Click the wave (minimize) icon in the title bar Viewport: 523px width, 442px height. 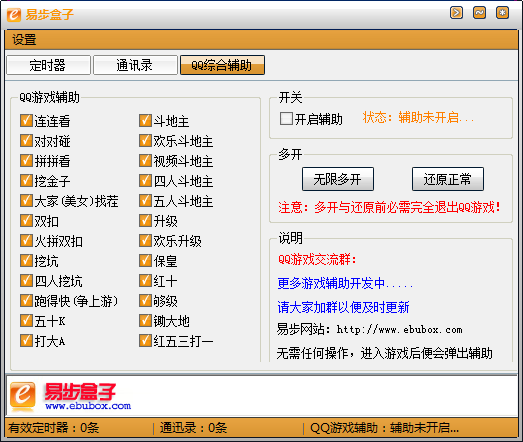coord(479,13)
